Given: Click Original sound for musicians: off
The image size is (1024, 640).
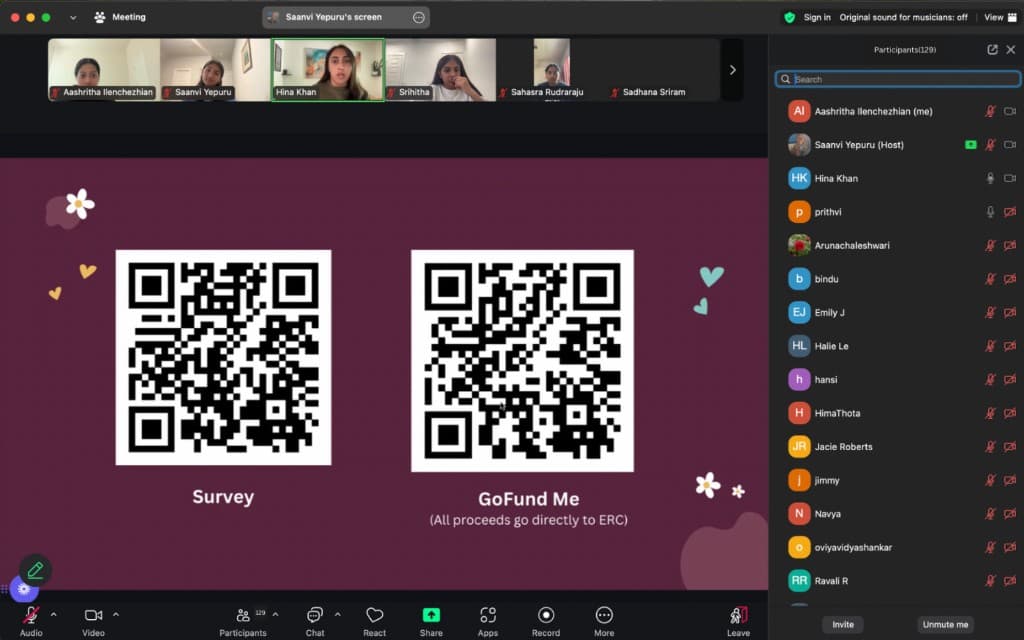Looking at the screenshot, I should point(903,18).
